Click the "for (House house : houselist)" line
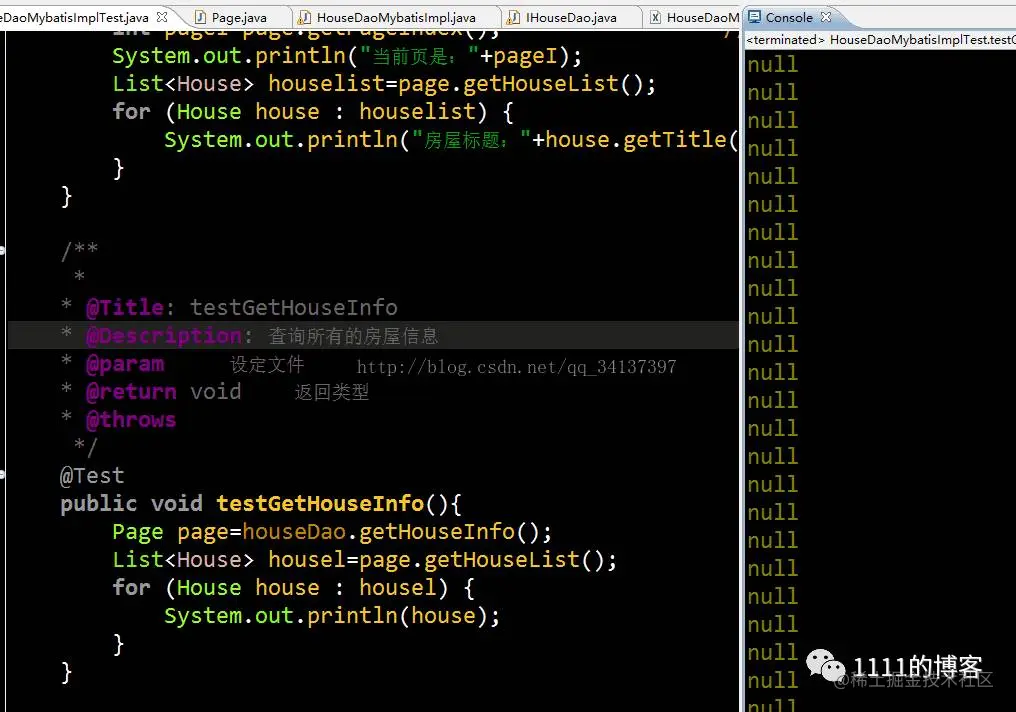 pyautogui.click(x=313, y=112)
